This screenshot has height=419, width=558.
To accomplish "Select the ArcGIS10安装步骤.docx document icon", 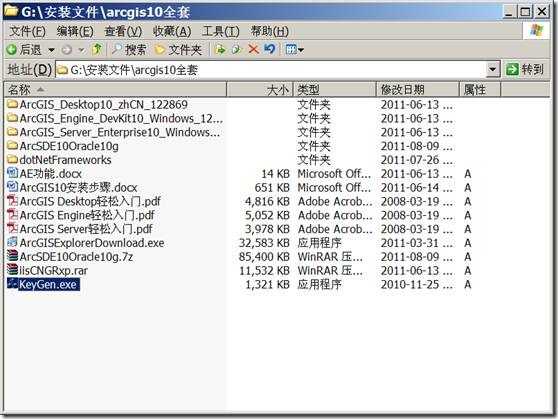I will [12, 187].
